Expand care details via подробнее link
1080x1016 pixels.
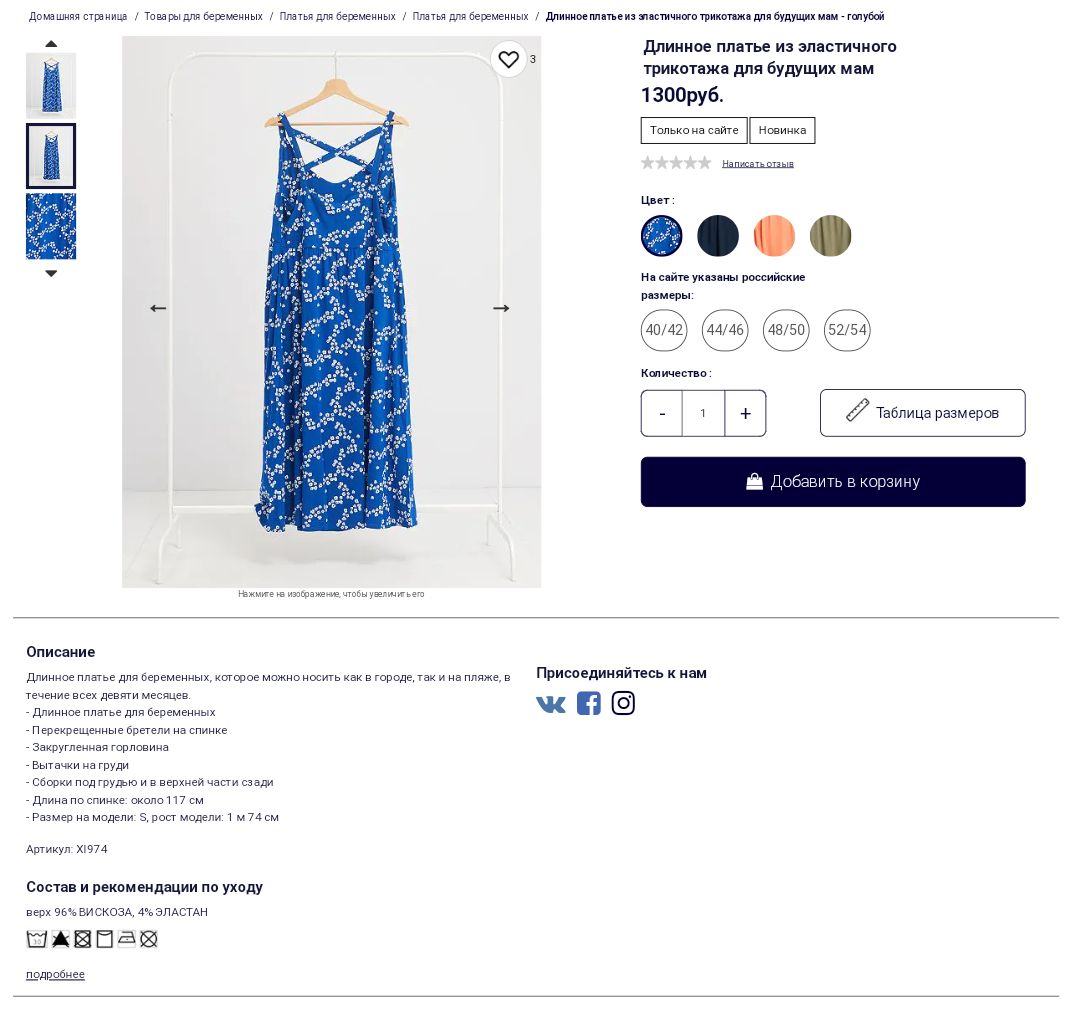coord(55,975)
